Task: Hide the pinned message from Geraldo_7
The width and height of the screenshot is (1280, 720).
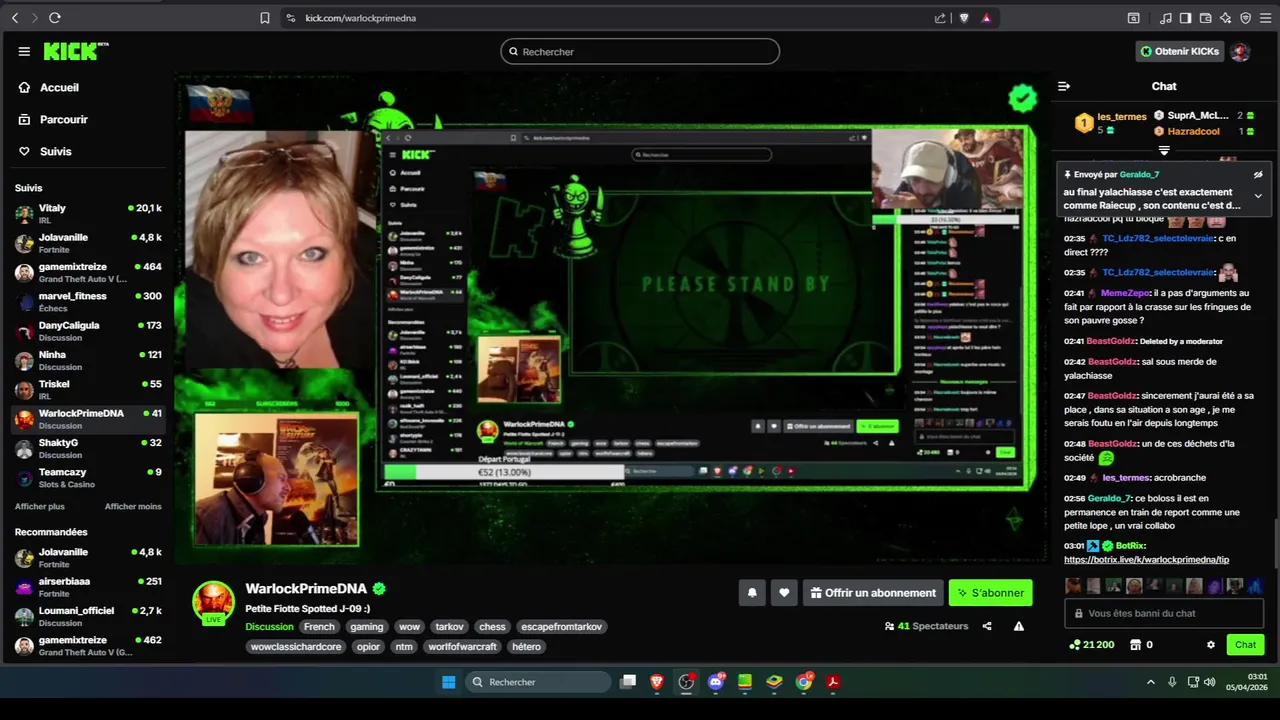Action: coord(1258,174)
